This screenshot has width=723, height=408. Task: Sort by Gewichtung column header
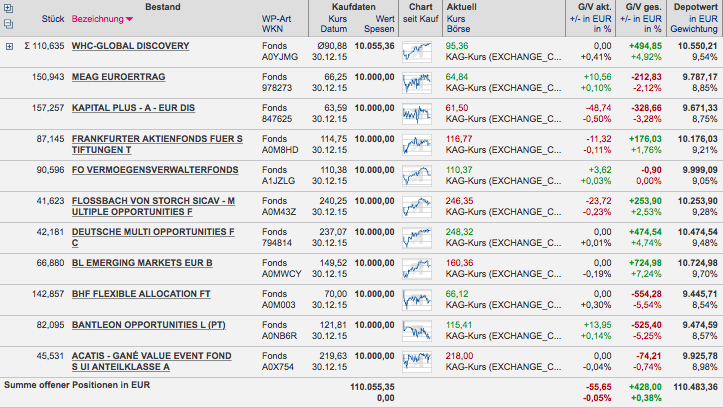(694, 29)
